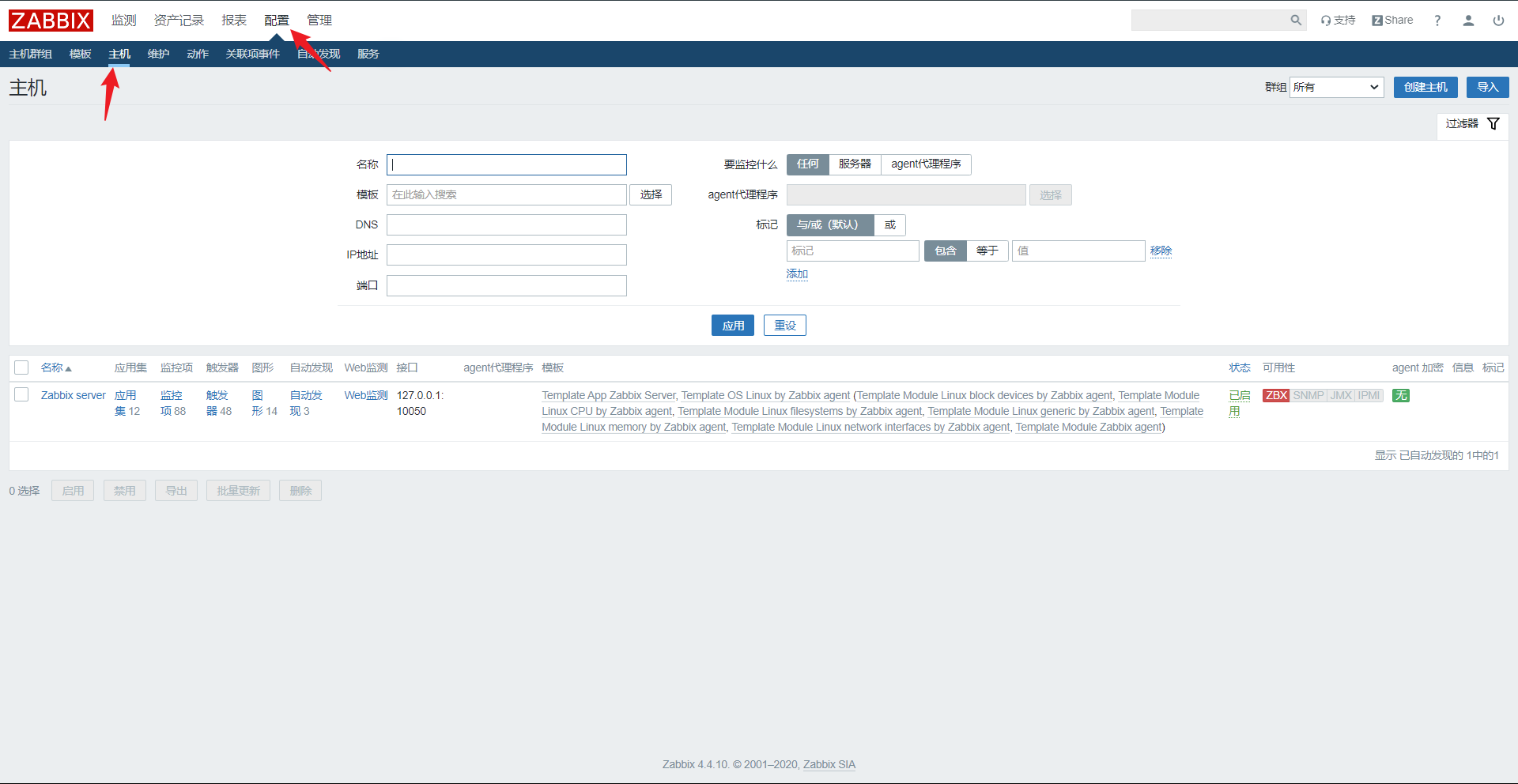Click the 已启用 status link
The height and width of the screenshot is (784, 1518).
(x=1240, y=404)
